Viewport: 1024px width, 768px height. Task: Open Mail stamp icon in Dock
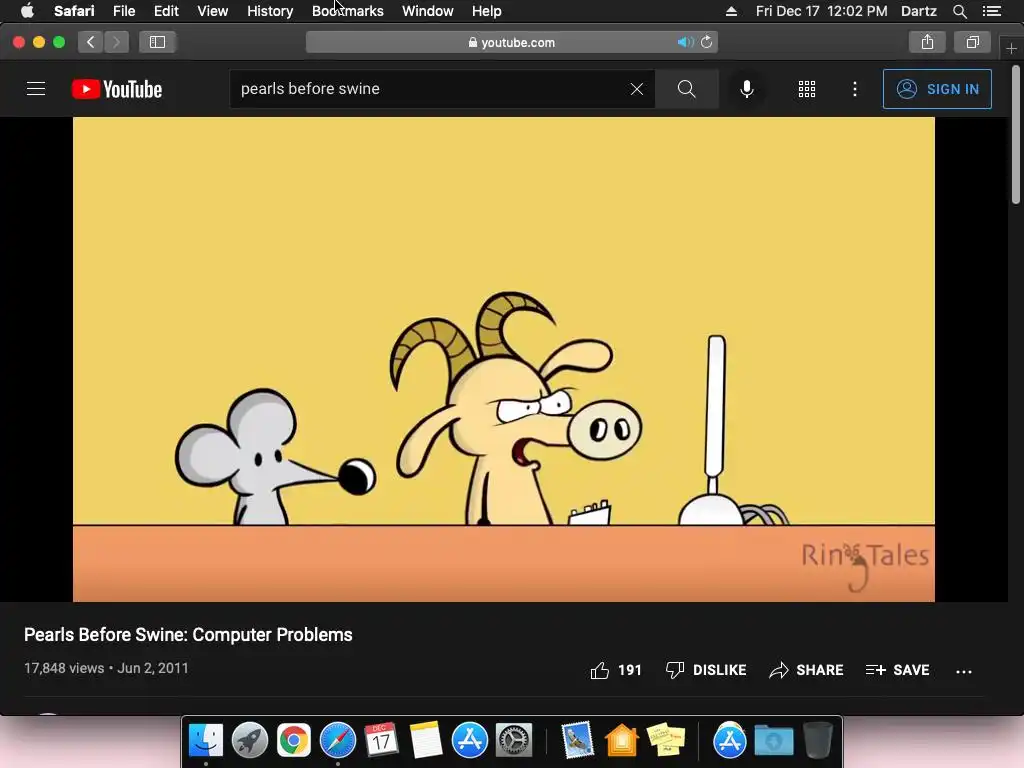click(x=577, y=740)
